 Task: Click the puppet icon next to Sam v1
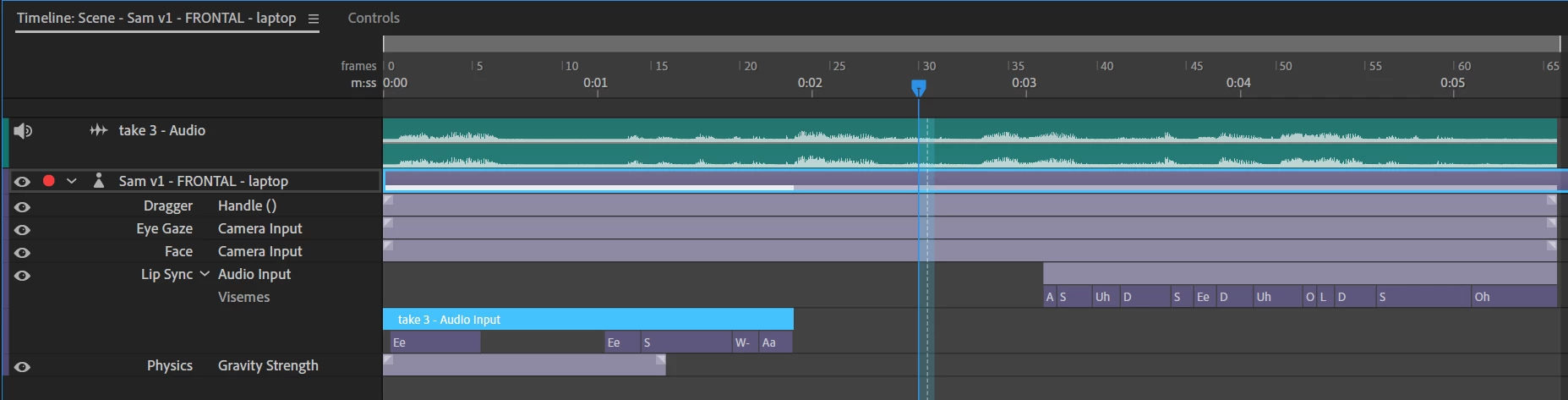point(99,180)
